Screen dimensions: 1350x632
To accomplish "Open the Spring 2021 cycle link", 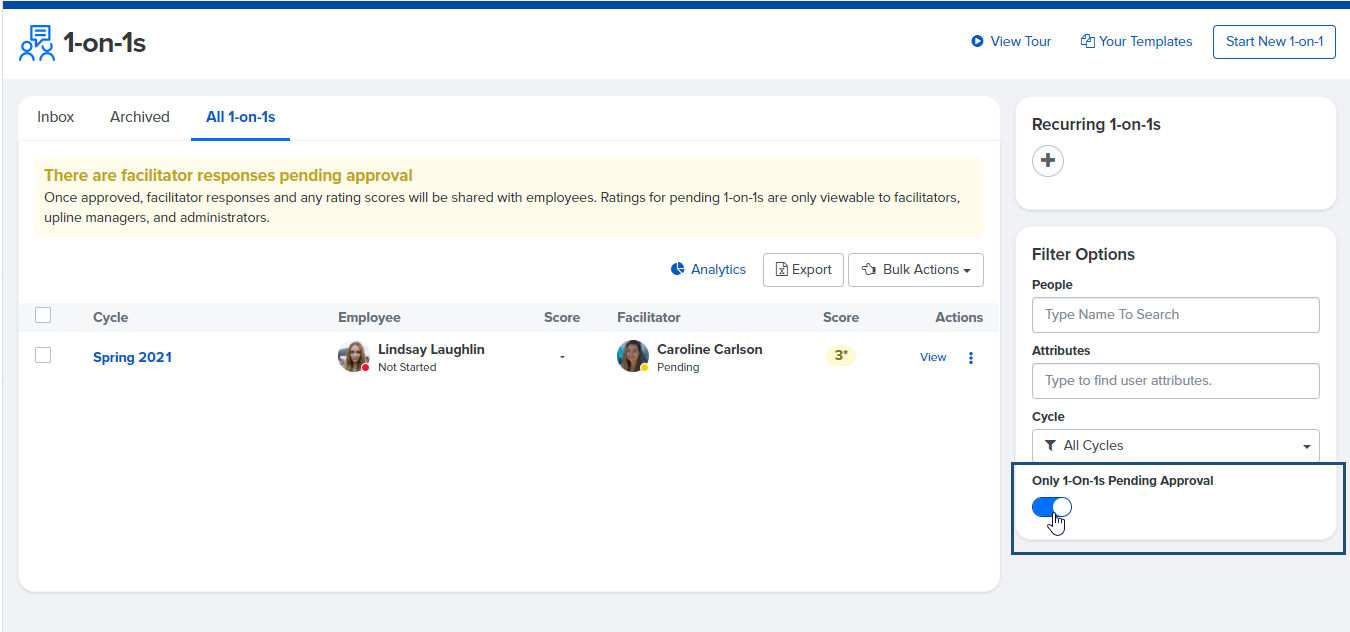I will [132, 358].
